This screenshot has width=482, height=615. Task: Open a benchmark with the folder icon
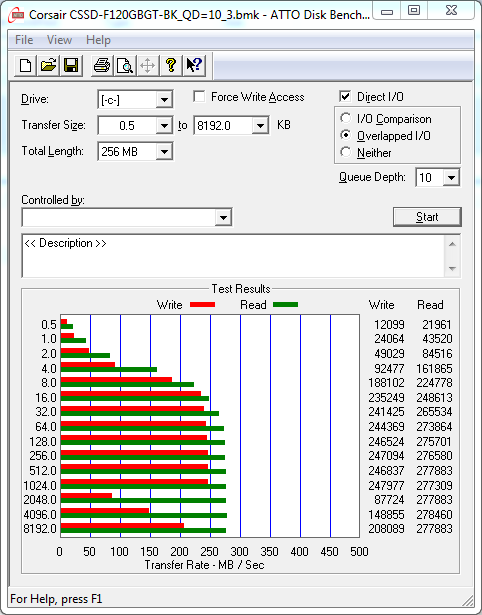[x=48, y=66]
